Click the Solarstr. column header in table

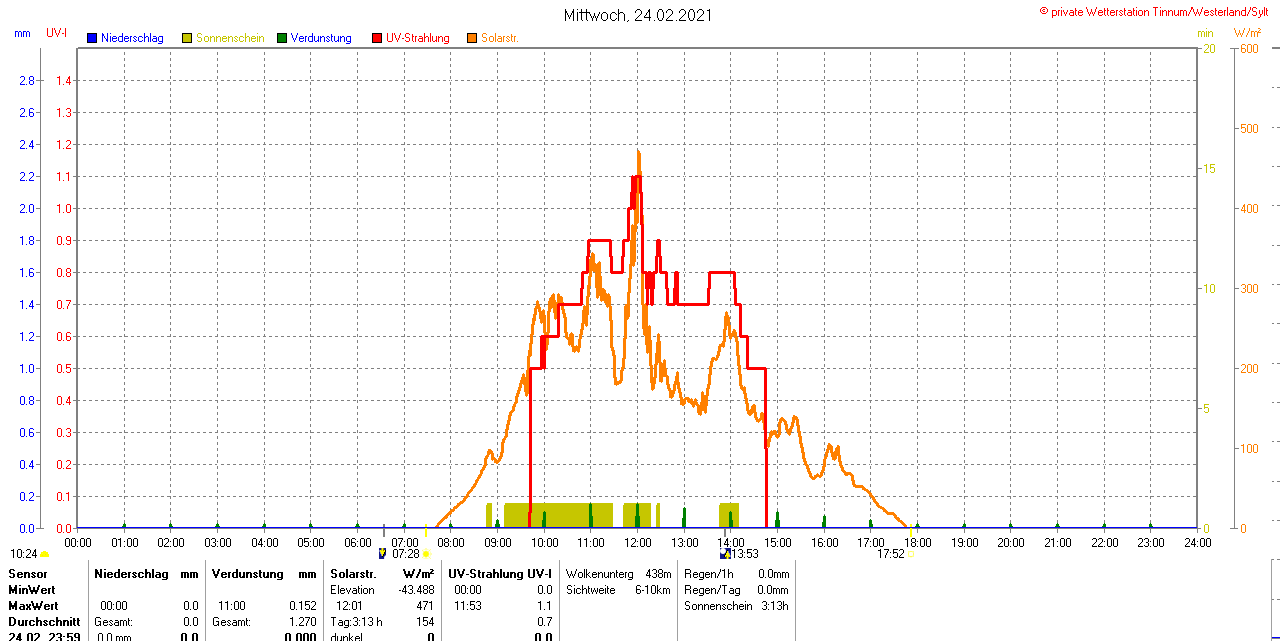point(353,574)
